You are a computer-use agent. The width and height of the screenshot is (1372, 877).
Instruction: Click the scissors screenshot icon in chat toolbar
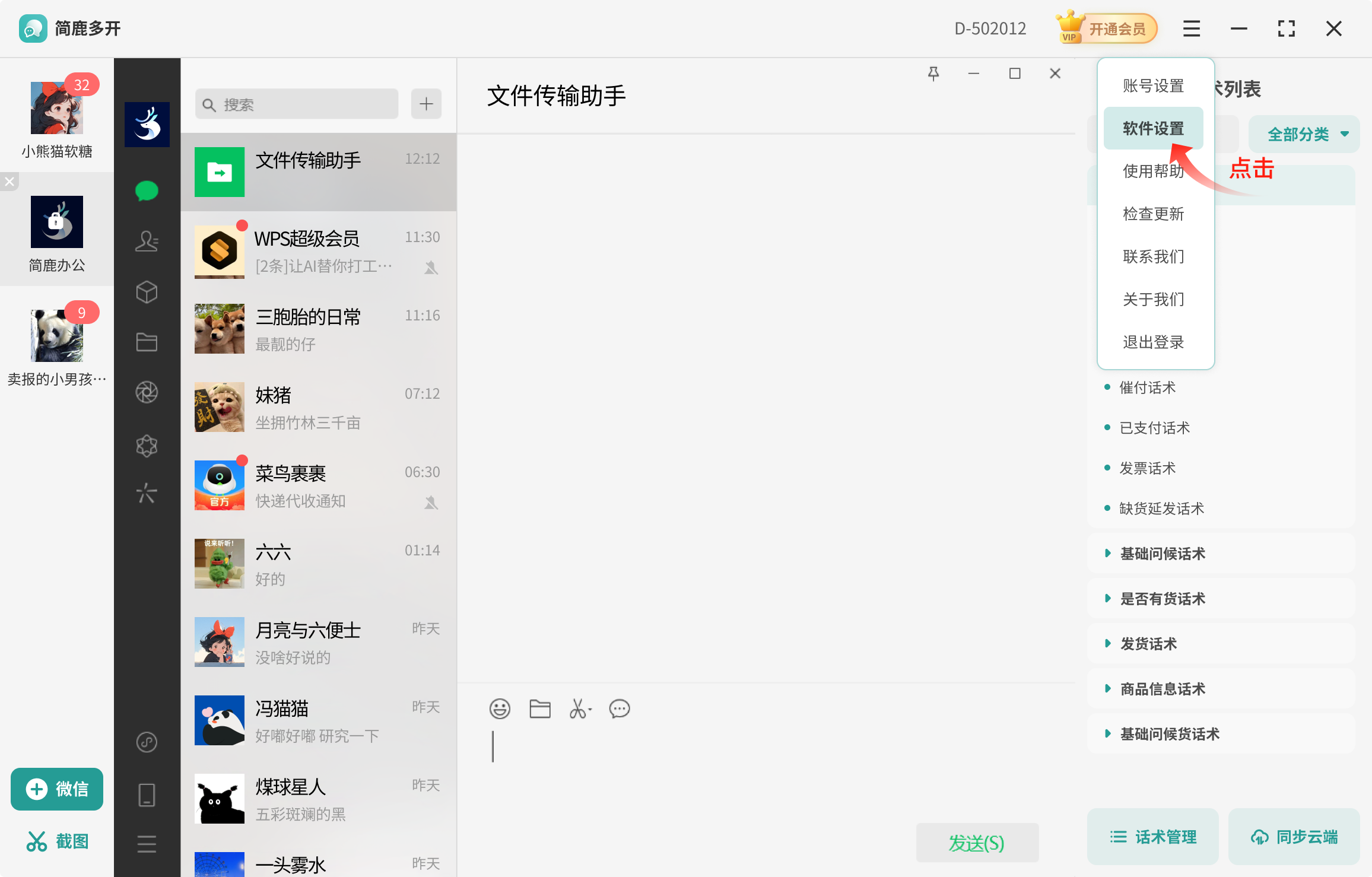point(578,708)
